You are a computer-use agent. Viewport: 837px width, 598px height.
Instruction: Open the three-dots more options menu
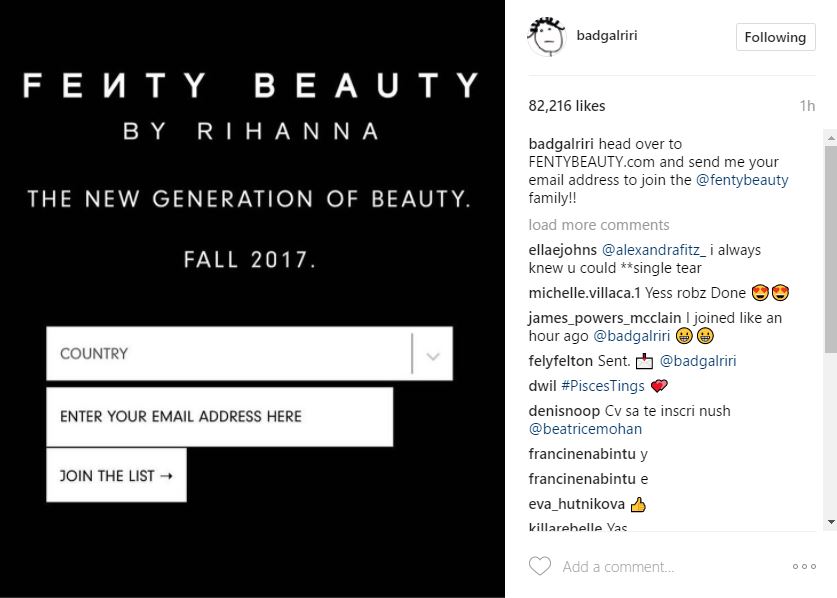pyautogui.click(x=804, y=566)
